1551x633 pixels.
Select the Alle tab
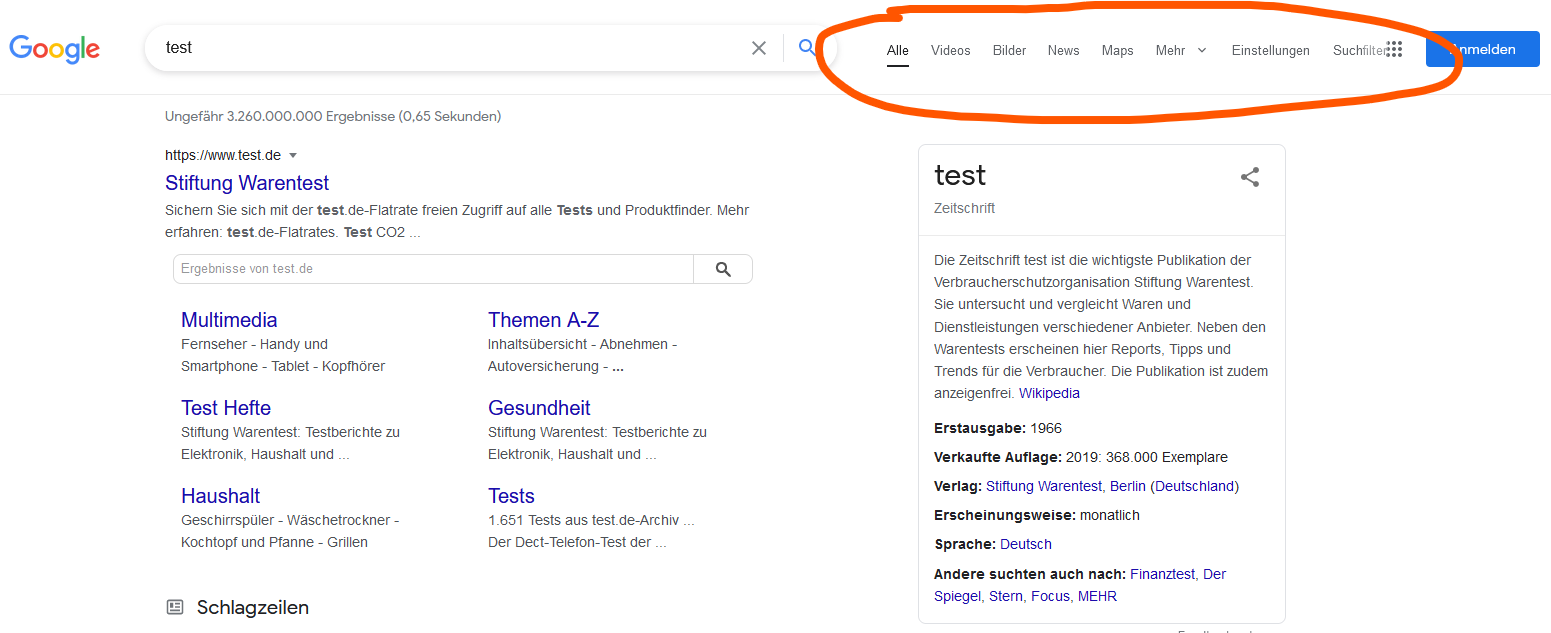[x=898, y=50]
